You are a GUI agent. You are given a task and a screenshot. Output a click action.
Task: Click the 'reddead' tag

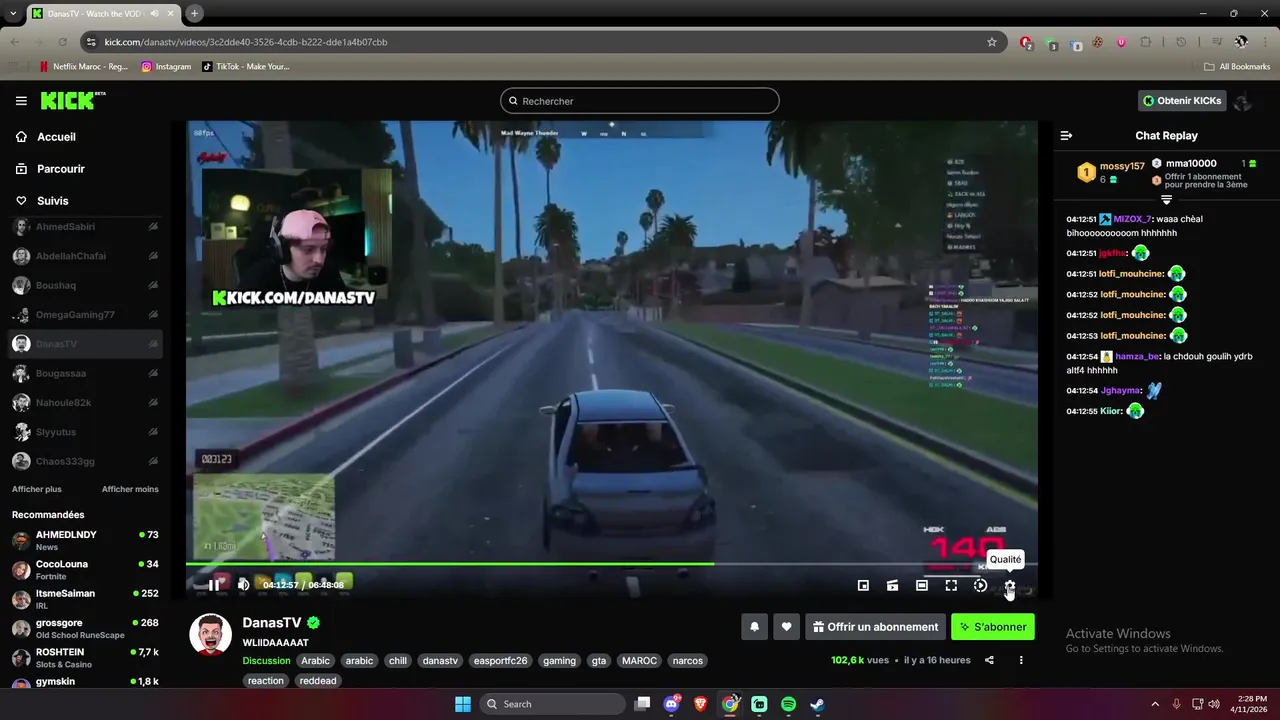(318, 681)
